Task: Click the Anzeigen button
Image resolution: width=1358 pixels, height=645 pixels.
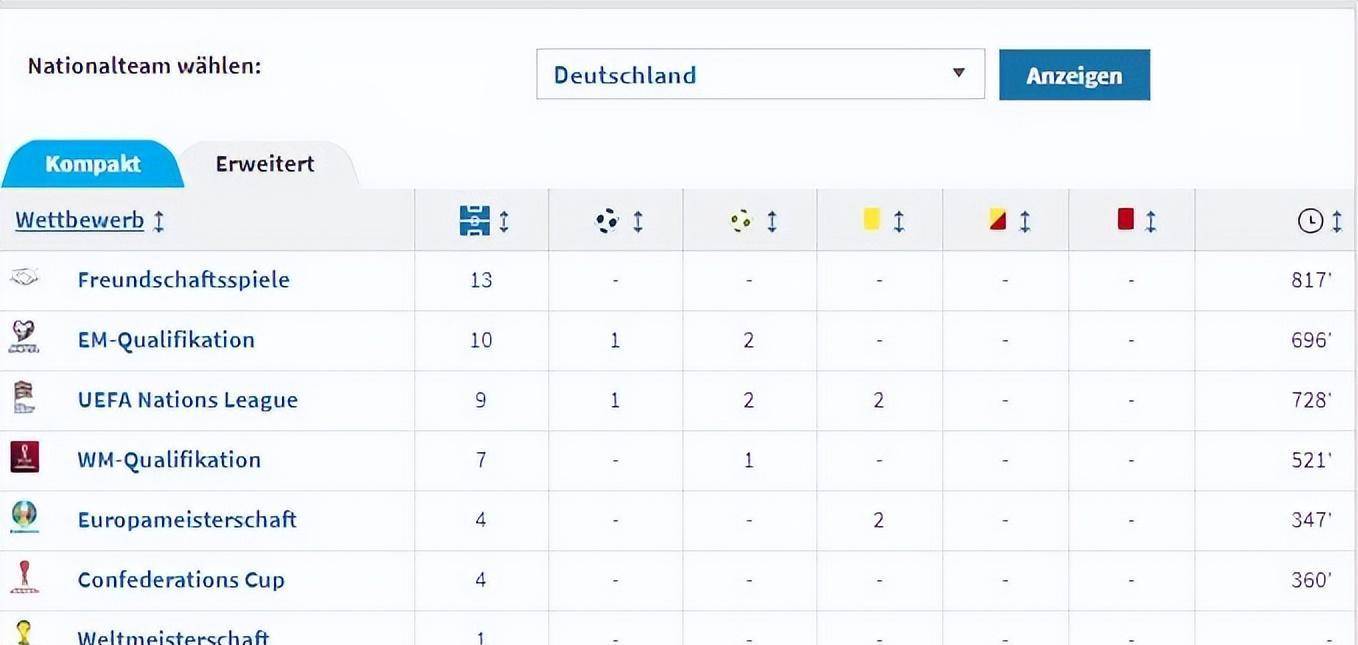Action: coord(1074,75)
